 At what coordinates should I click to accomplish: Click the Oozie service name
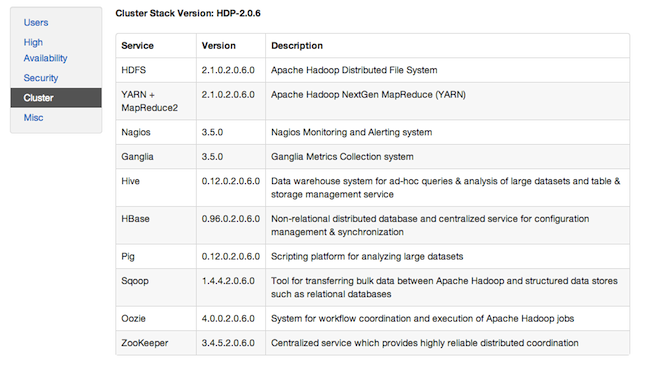coord(133,319)
